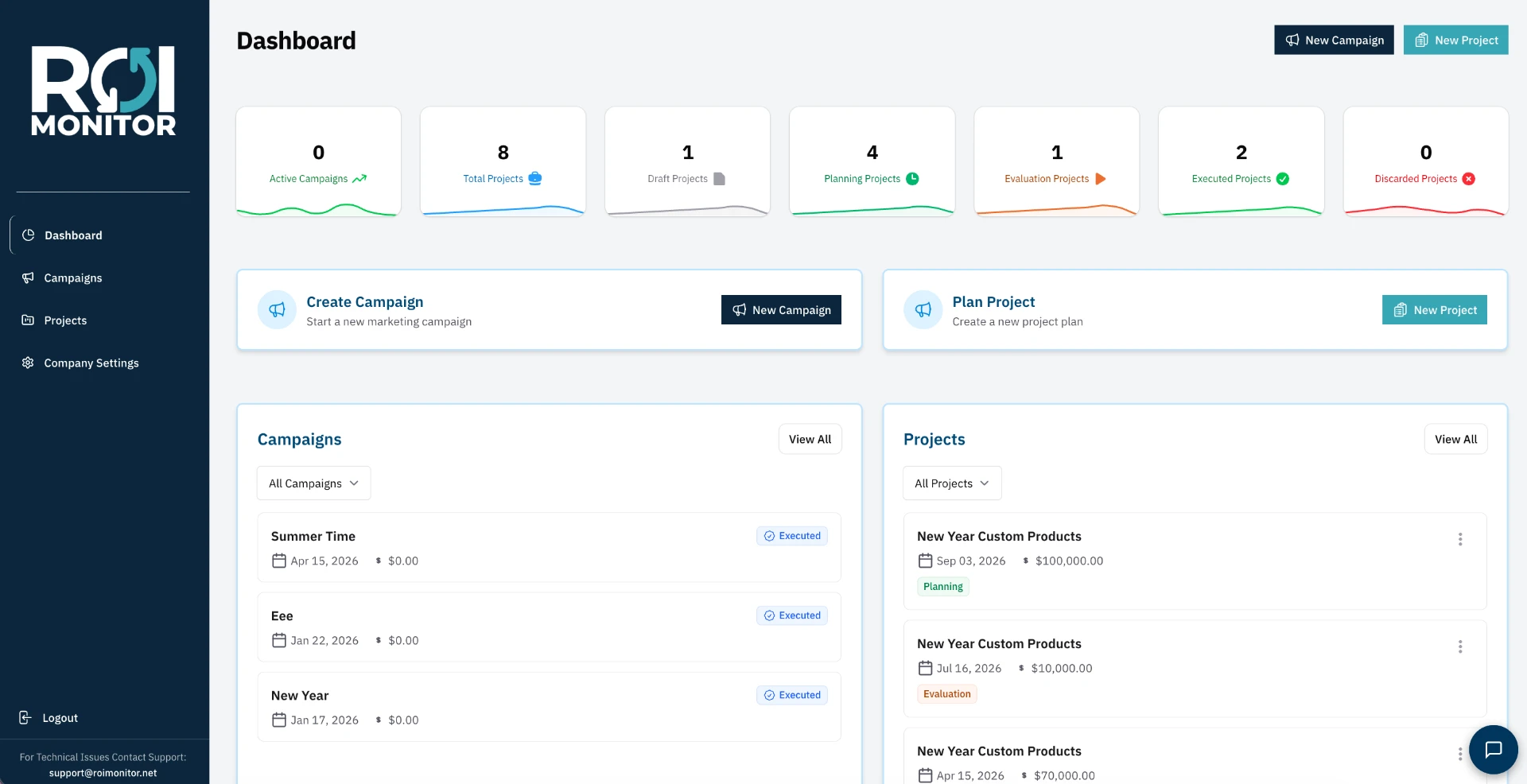Click the Create Campaign megaphone circle icon
Screen dimensions: 1527x784
(277, 309)
